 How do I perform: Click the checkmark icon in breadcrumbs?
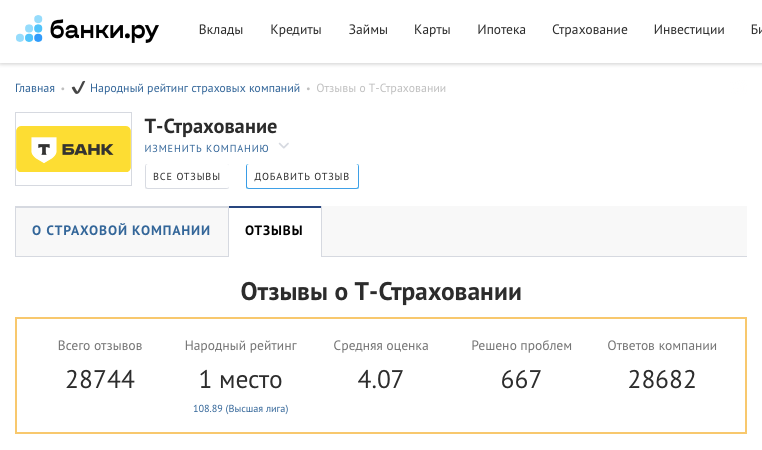[78, 88]
